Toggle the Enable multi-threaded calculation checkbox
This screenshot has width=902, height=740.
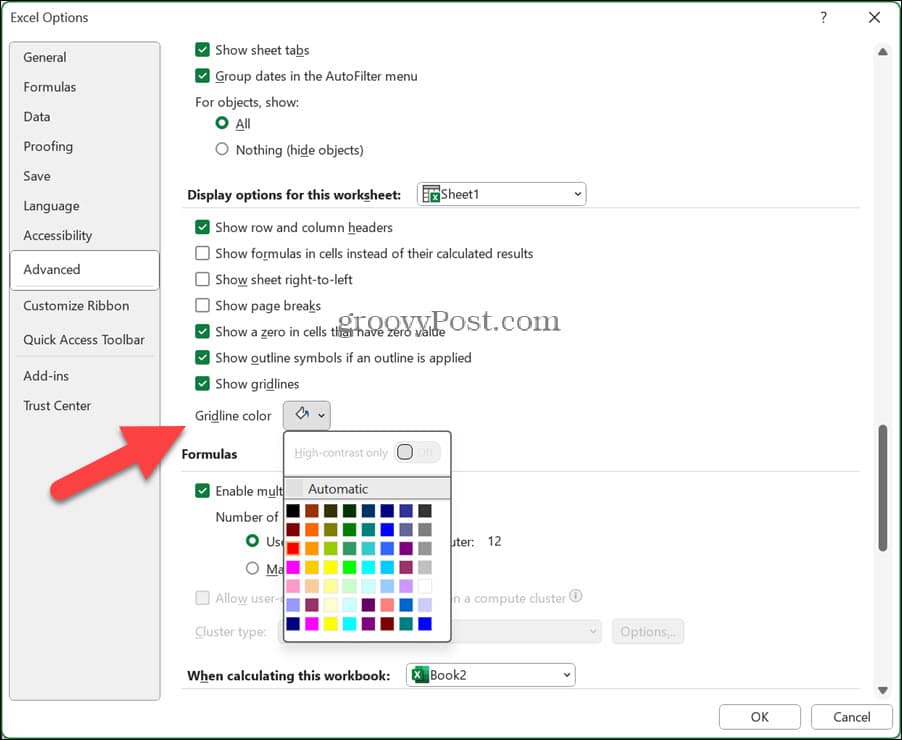click(202, 491)
